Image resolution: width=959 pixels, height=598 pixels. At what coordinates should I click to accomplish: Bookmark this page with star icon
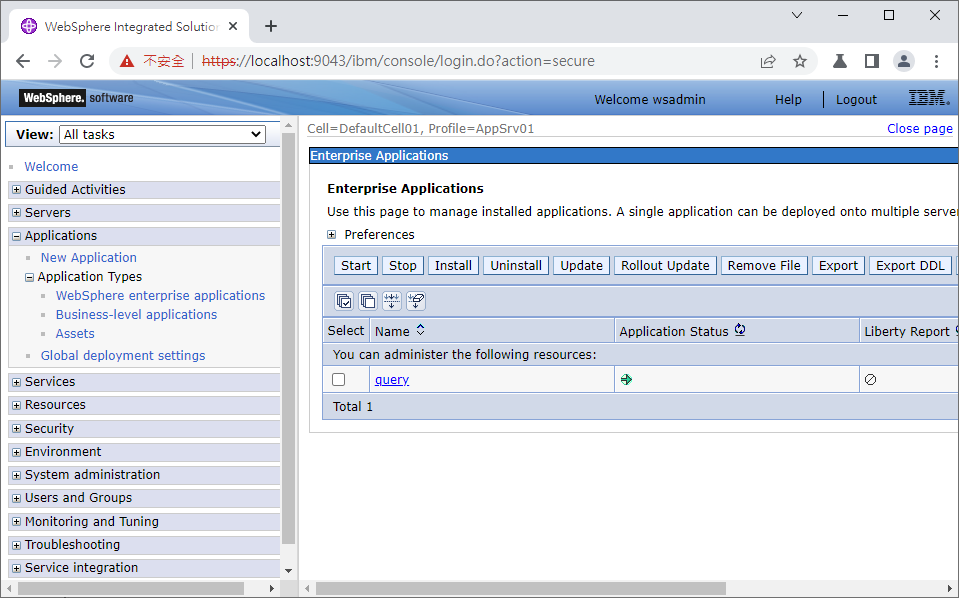click(800, 61)
